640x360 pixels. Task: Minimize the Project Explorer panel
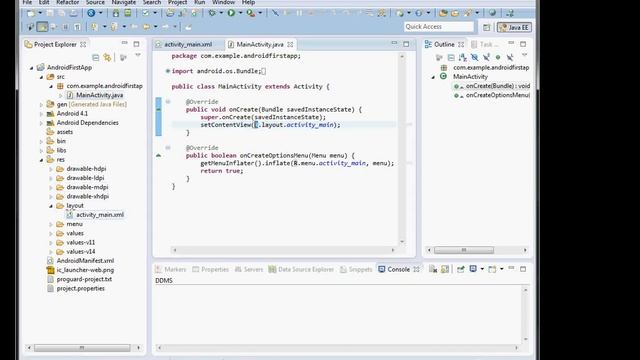pyautogui.click(x=124, y=44)
